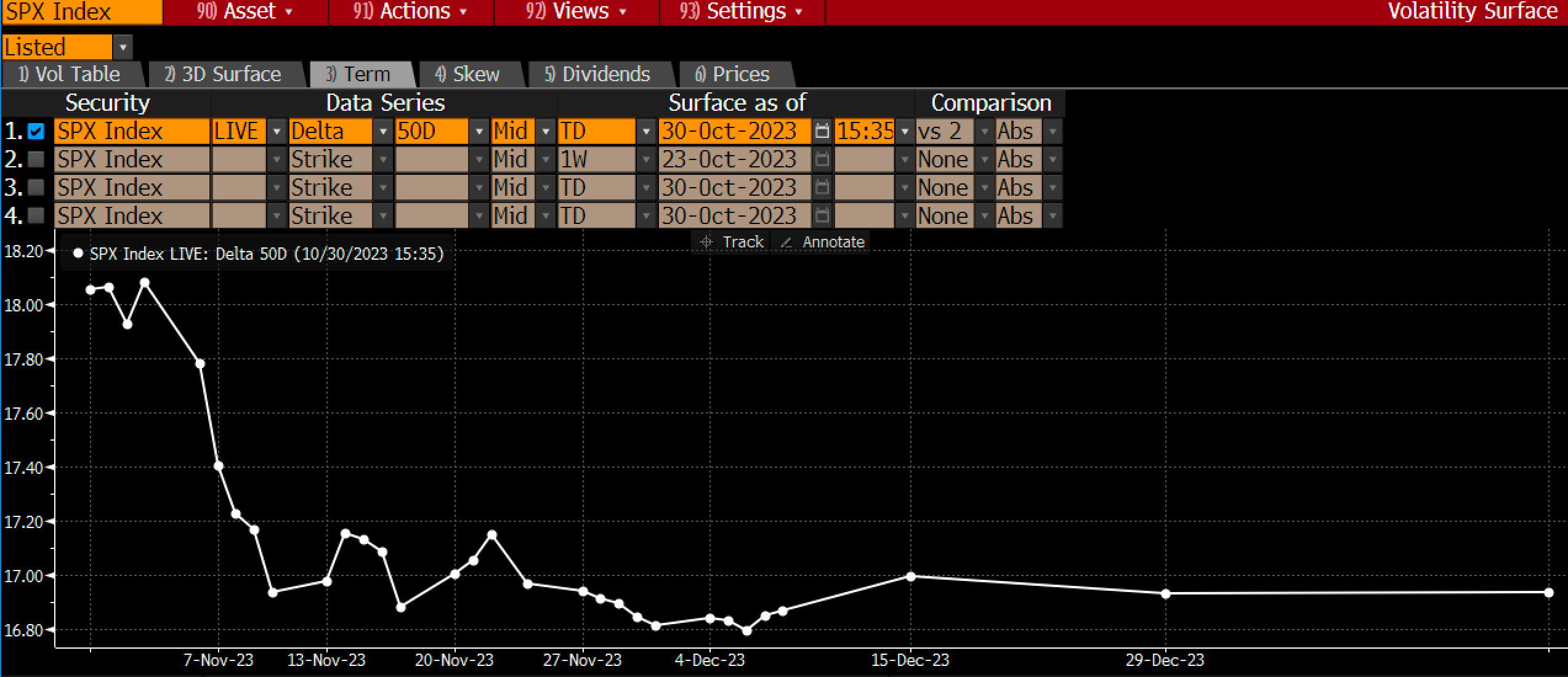Open the 15:35 time dropdown arrow
The height and width of the screenshot is (677, 1568).
[905, 131]
